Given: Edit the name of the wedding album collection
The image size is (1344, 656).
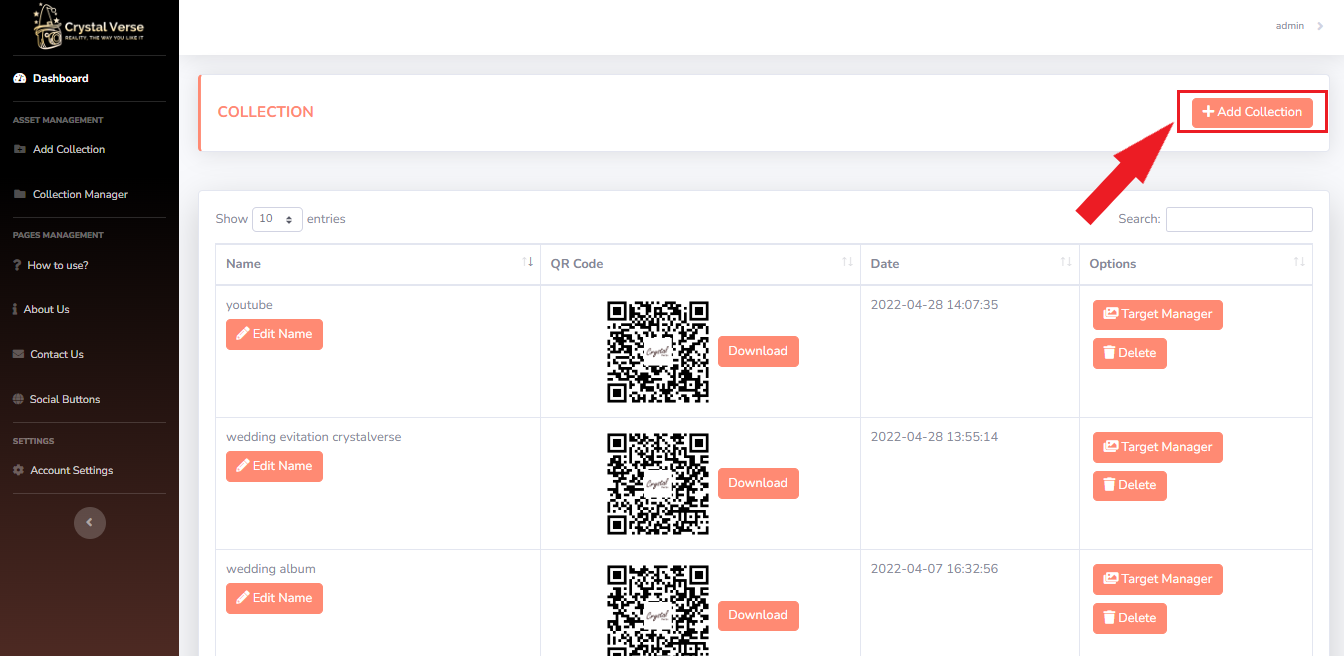Looking at the screenshot, I should click(x=274, y=598).
